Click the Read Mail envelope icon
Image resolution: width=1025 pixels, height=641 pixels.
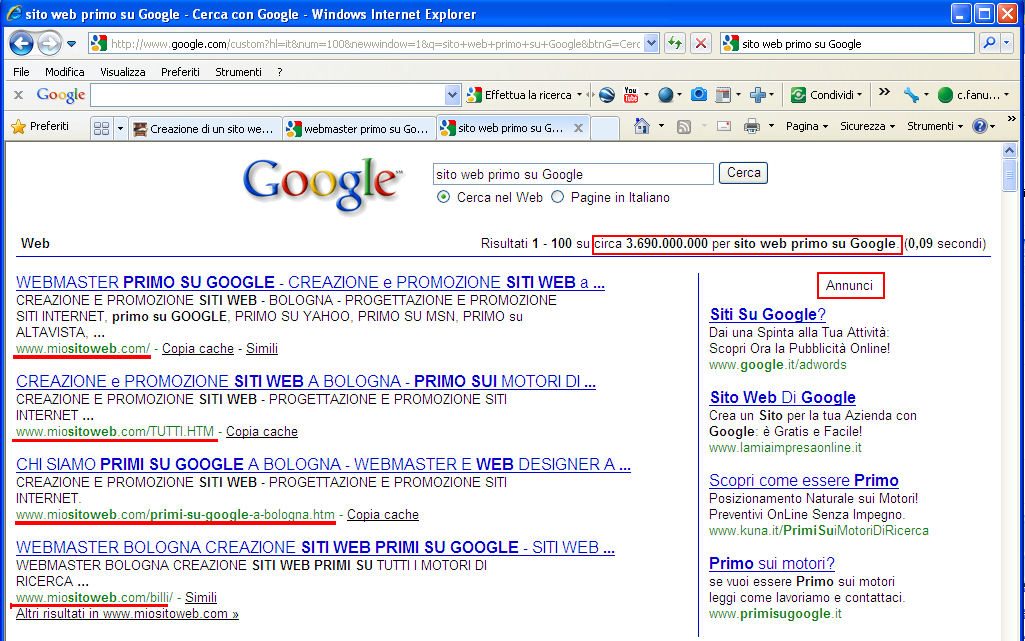724,126
